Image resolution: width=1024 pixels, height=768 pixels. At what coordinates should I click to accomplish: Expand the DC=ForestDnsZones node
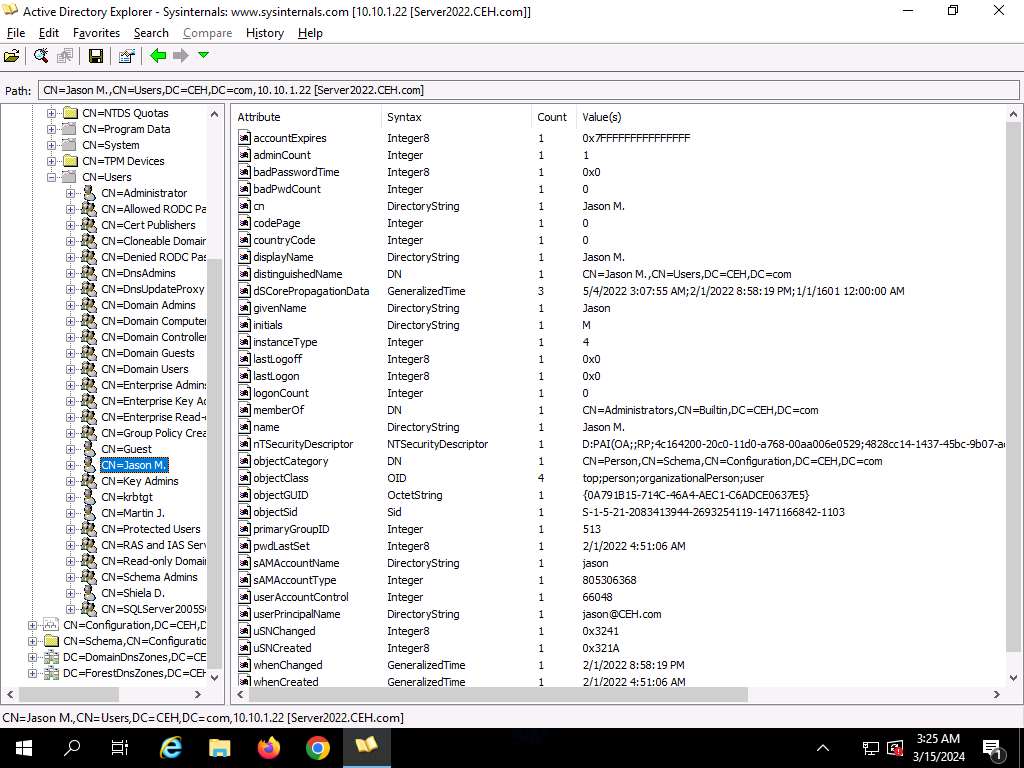click(x=33, y=673)
